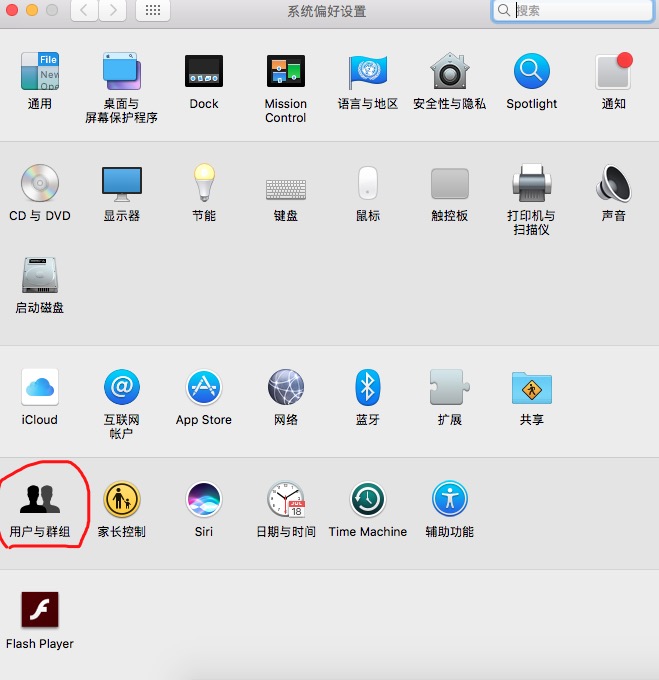The height and width of the screenshot is (680, 659).
Task: Close the 系统偏好设置 window
Action: point(12,10)
